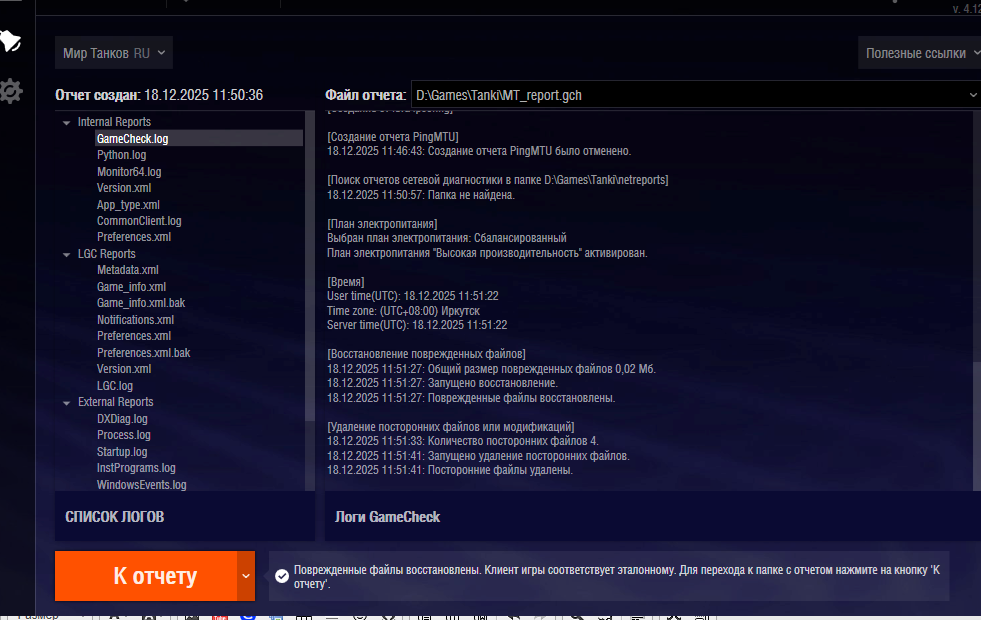Viewport: 981px width, 620px height.
Task: Open the notifications bell icon
Action: click(x=10, y=41)
